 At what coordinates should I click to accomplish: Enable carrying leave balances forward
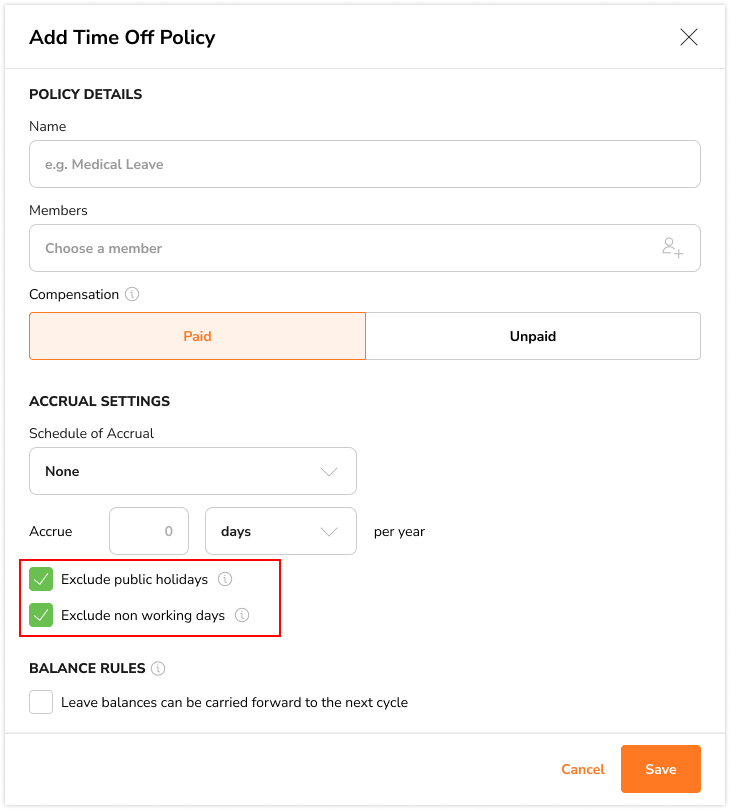(x=41, y=702)
